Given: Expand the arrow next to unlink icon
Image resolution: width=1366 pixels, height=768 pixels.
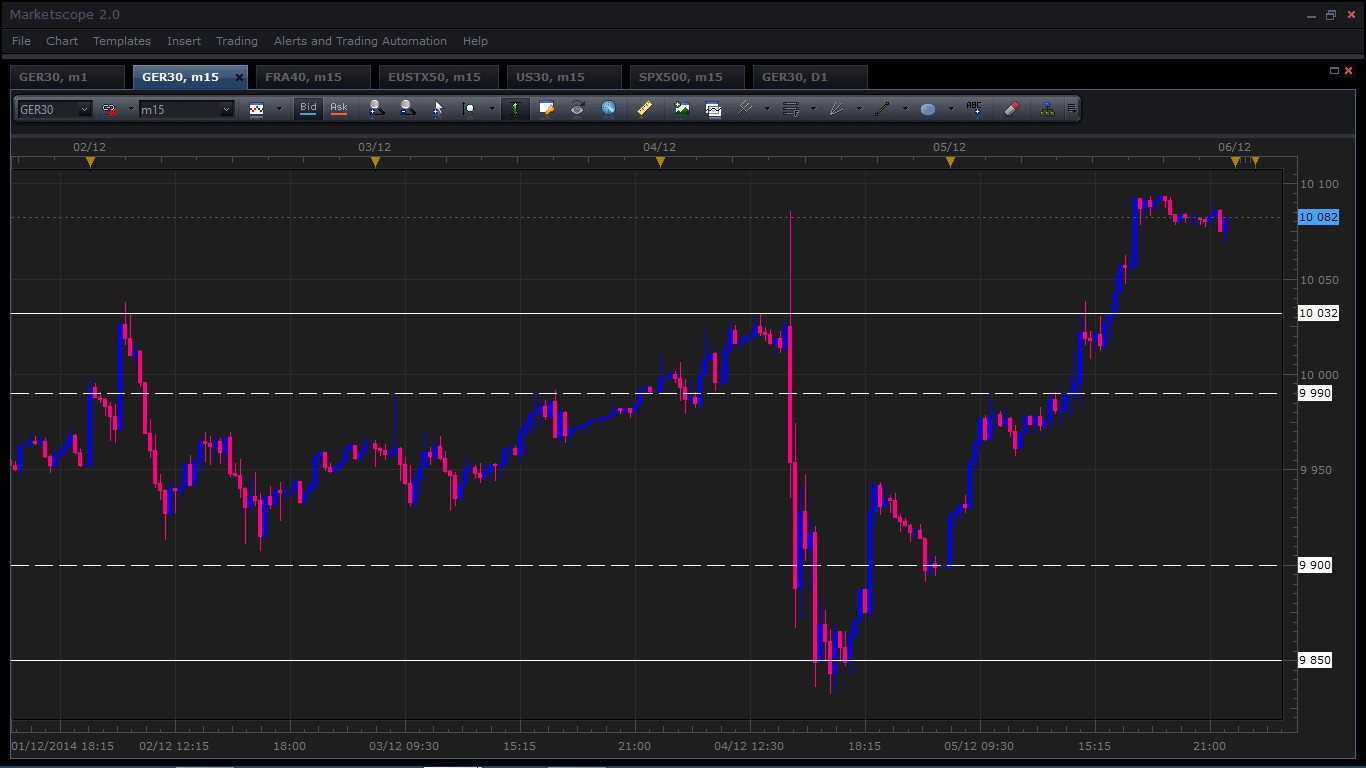Looking at the screenshot, I should [130, 109].
